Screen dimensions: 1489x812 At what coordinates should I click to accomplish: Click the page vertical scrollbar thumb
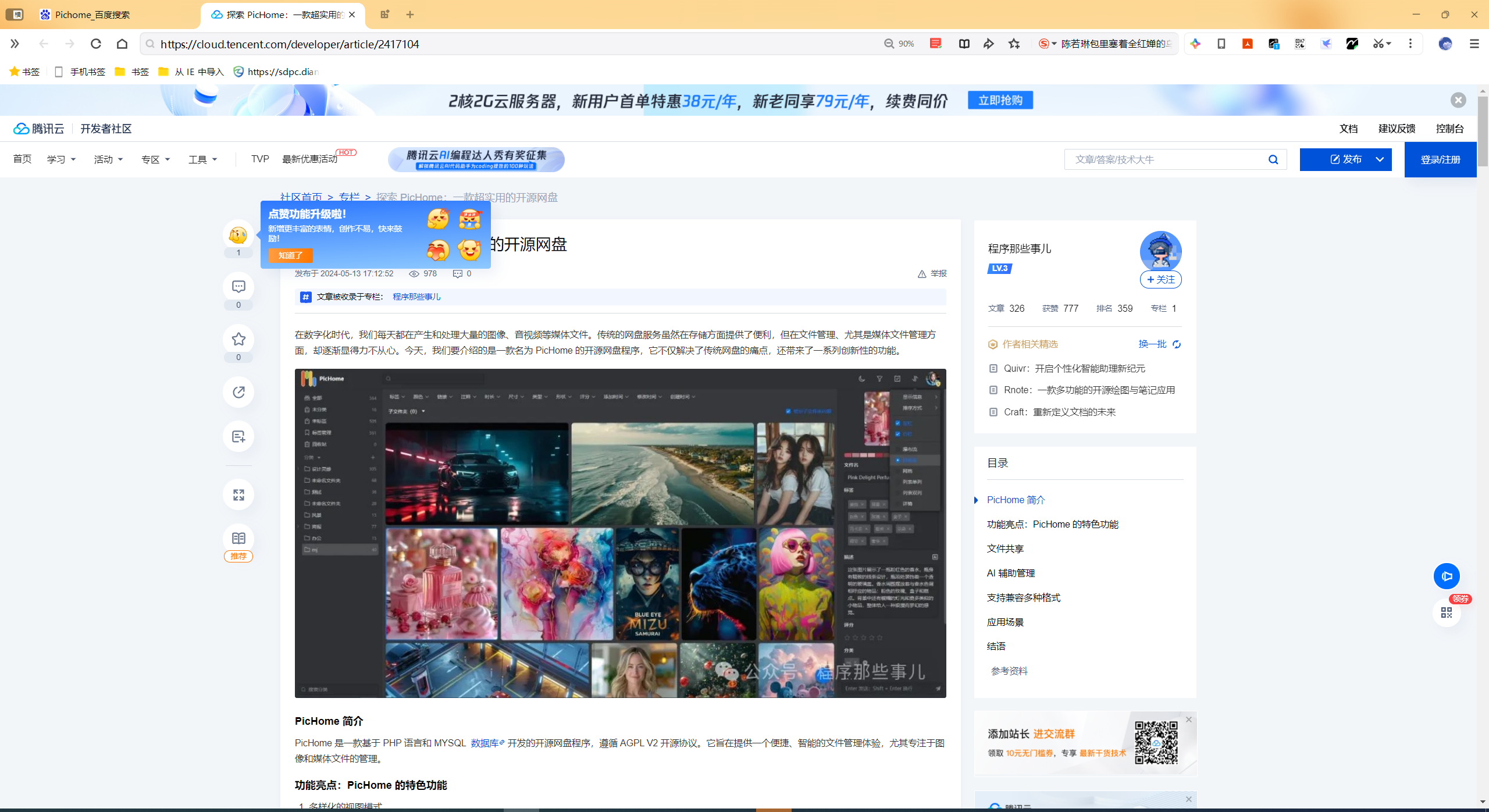point(1483,131)
